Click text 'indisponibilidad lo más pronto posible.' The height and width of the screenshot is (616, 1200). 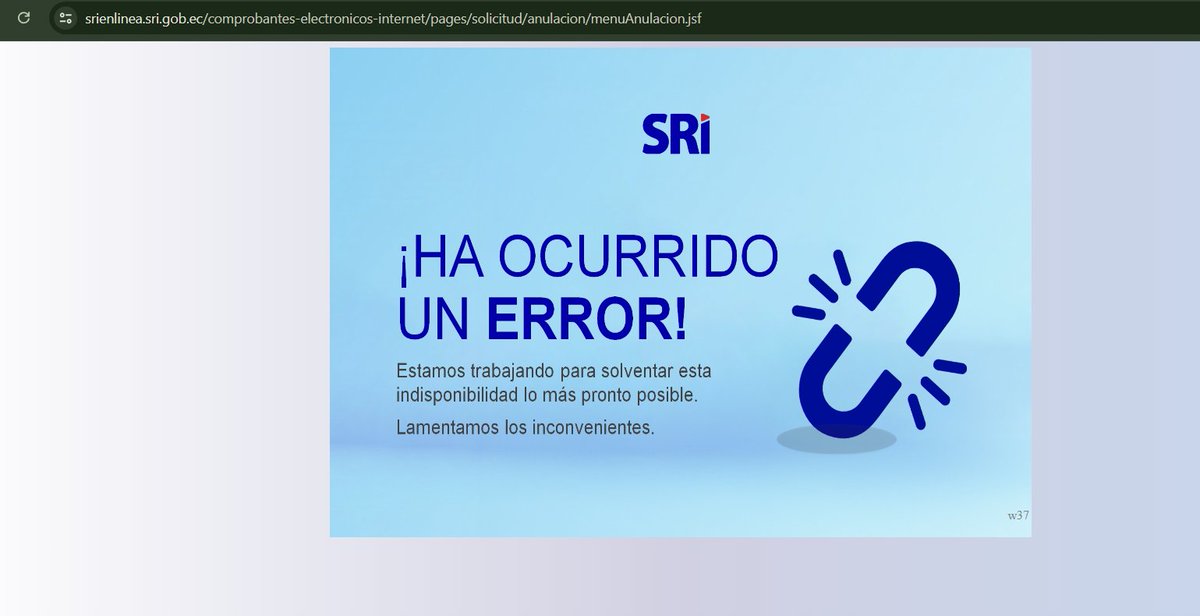coord(547,395)
